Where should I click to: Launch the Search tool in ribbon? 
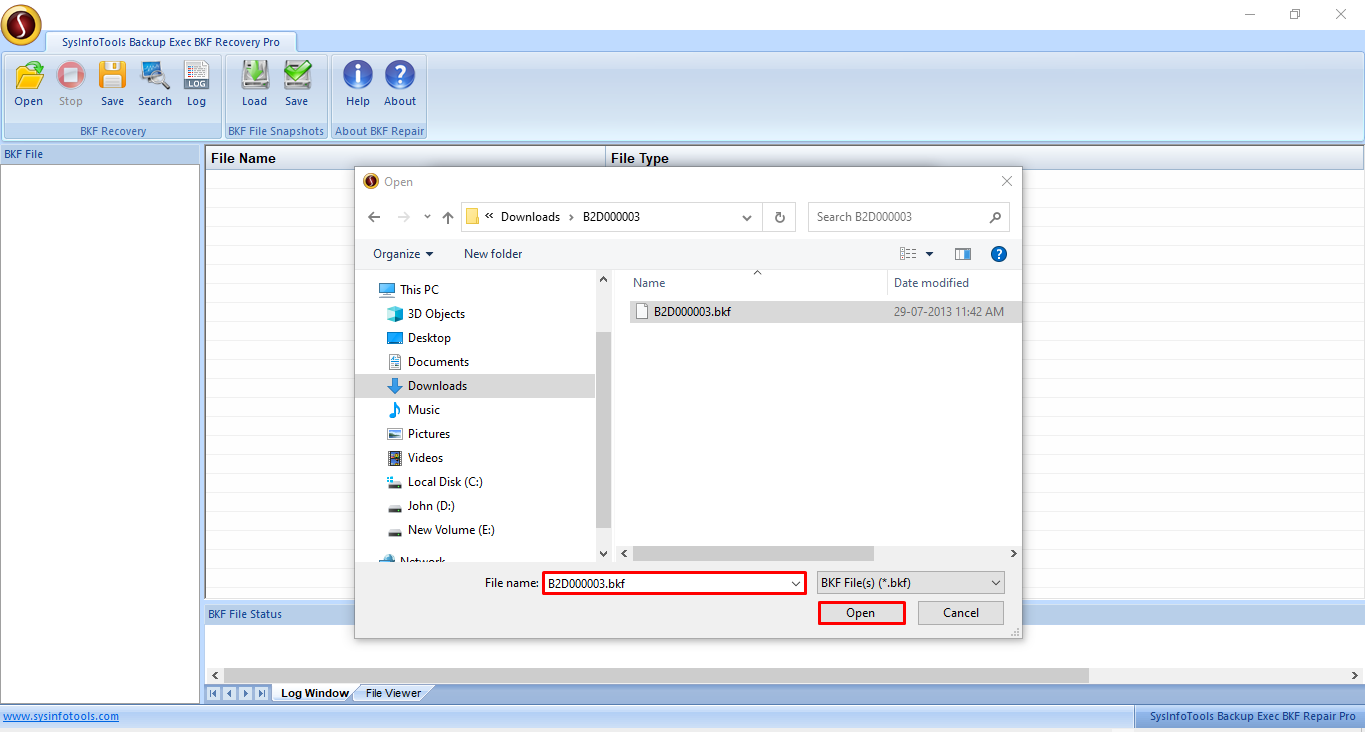pyautogui.click(x=155, y=84)
